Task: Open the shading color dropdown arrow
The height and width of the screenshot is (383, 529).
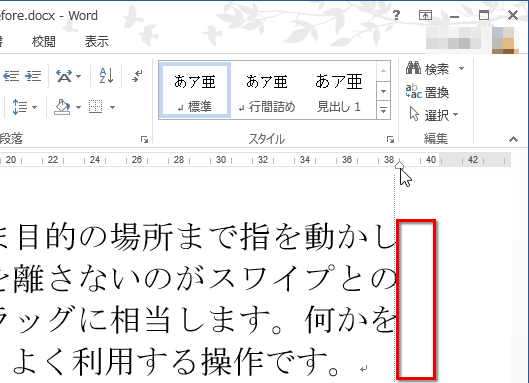Action: (78, 107)
